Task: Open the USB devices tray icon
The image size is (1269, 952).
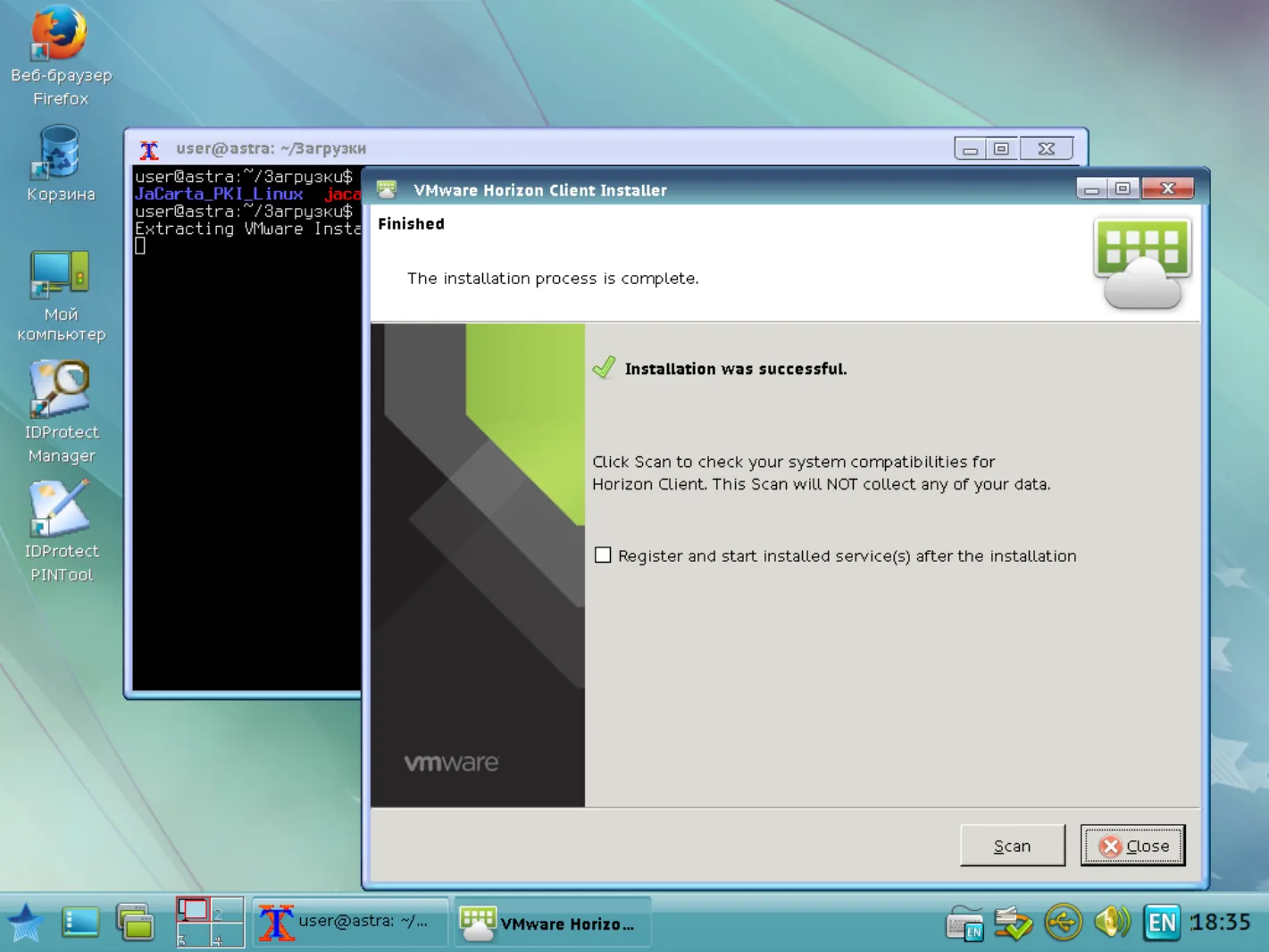Action: click(1063, 923)
